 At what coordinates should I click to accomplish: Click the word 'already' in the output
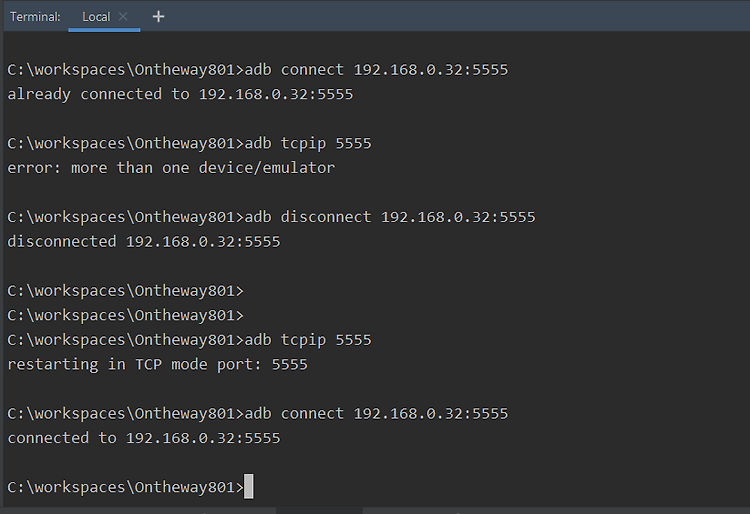click(x=39, y=94)
